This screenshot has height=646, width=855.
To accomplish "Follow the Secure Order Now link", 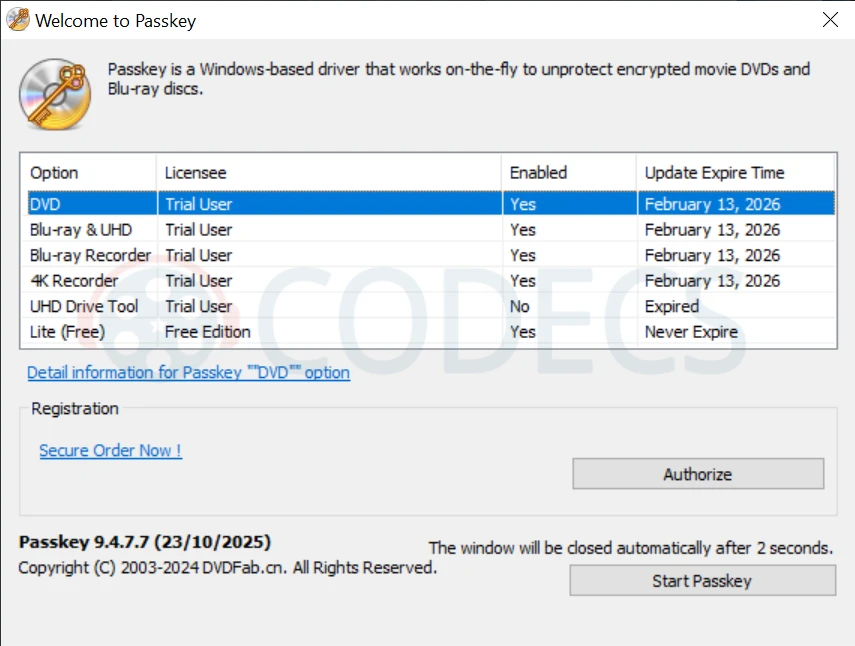I will pyautogui.click(x=110, y=451).
